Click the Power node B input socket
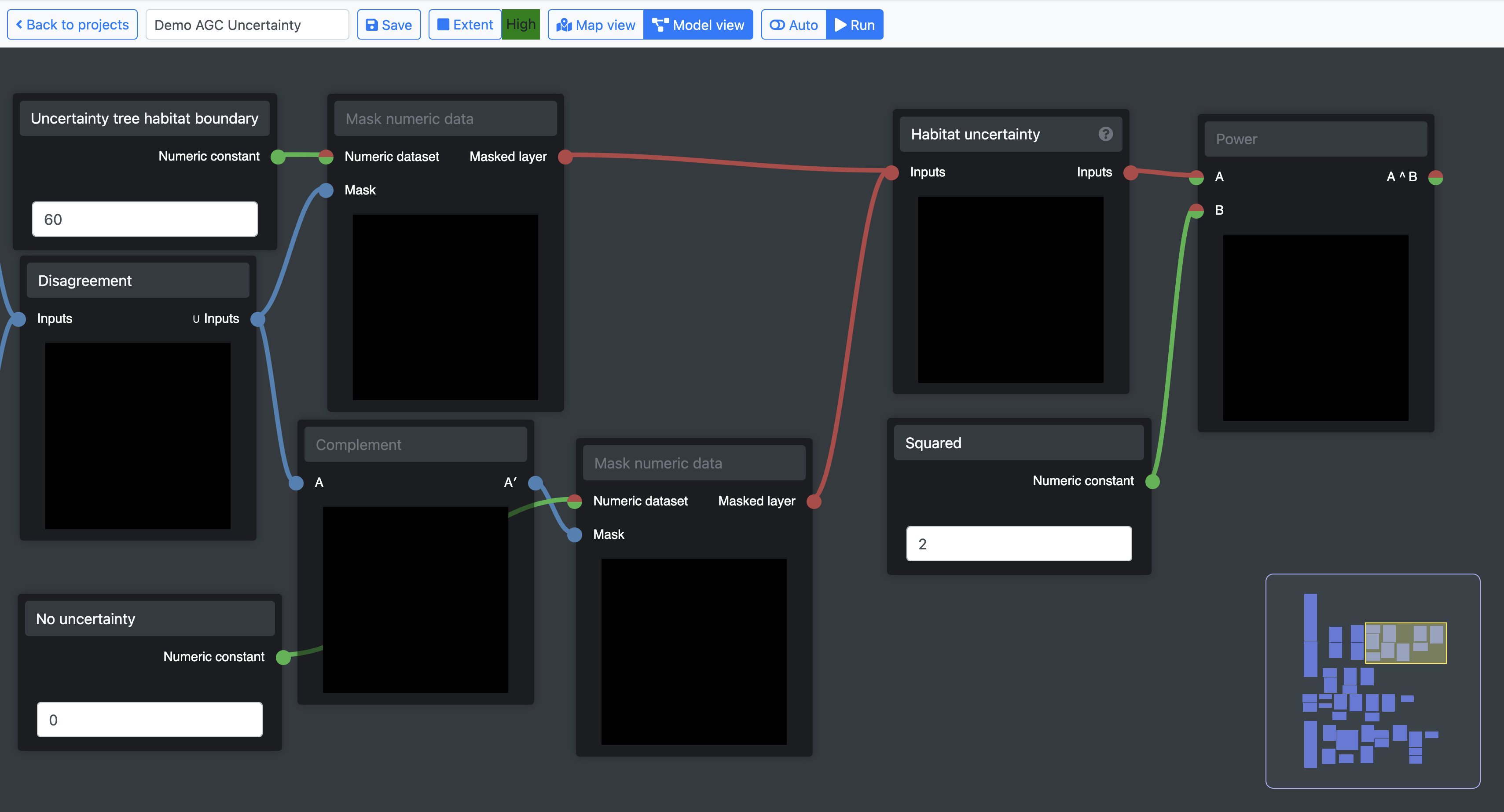1504x812 pixels. [1196, 211]
